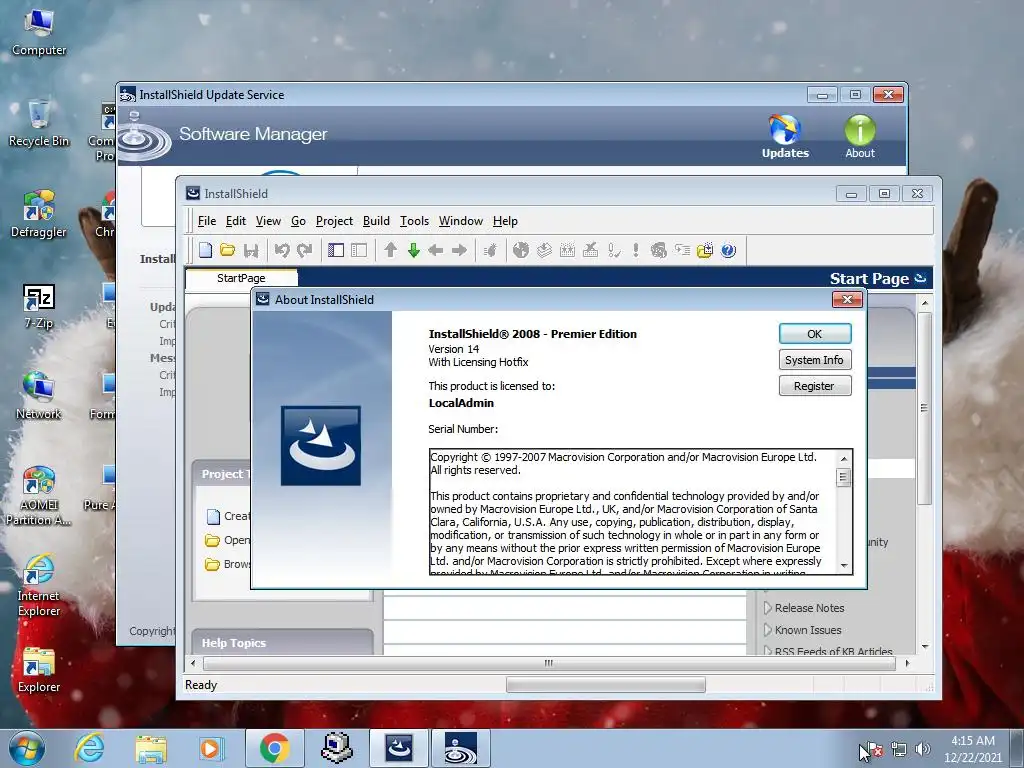Open the Tools menu

pos(415,221)
